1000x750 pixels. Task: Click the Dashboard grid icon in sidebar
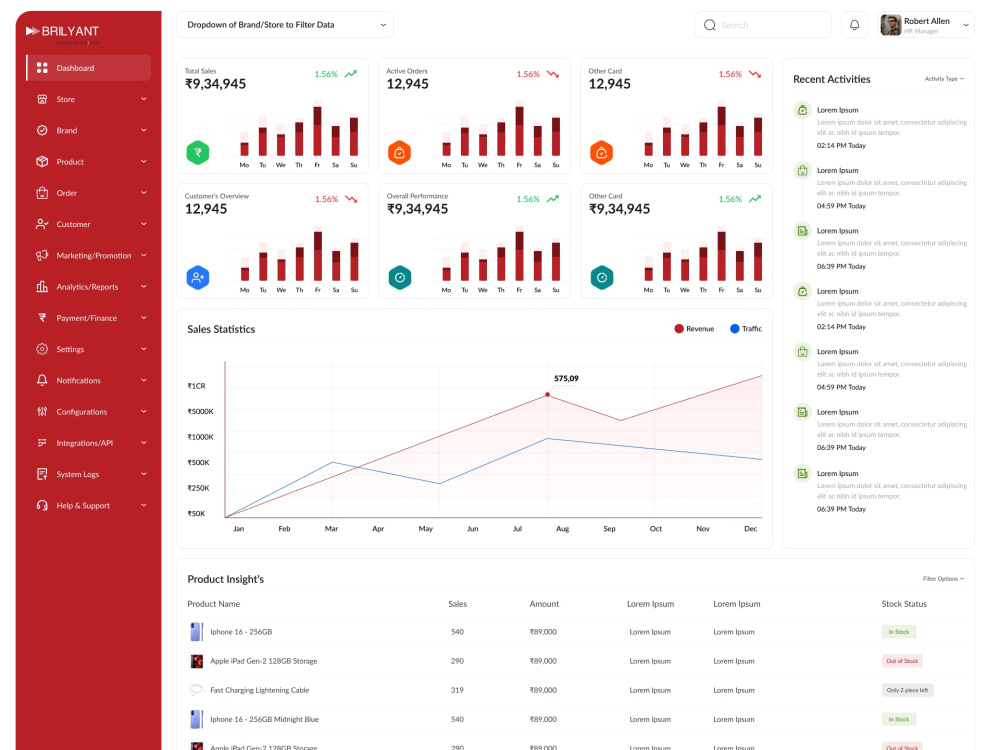[42, 68]
